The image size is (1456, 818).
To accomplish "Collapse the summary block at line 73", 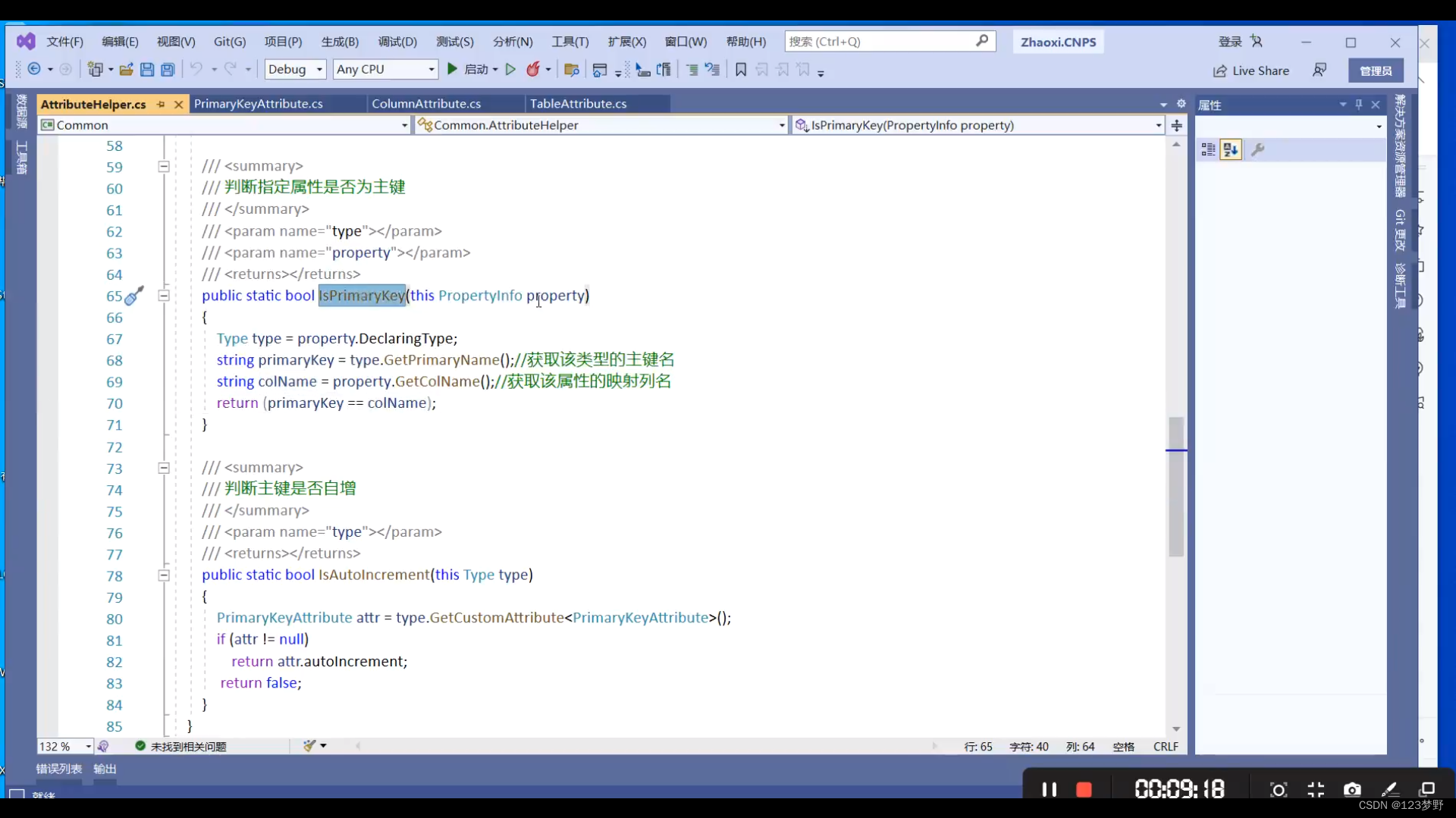I will (x=164, y=469).
